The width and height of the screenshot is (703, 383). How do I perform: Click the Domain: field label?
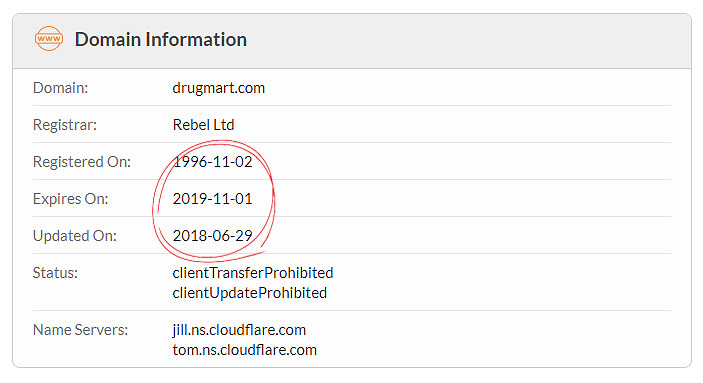pos(61,88)
